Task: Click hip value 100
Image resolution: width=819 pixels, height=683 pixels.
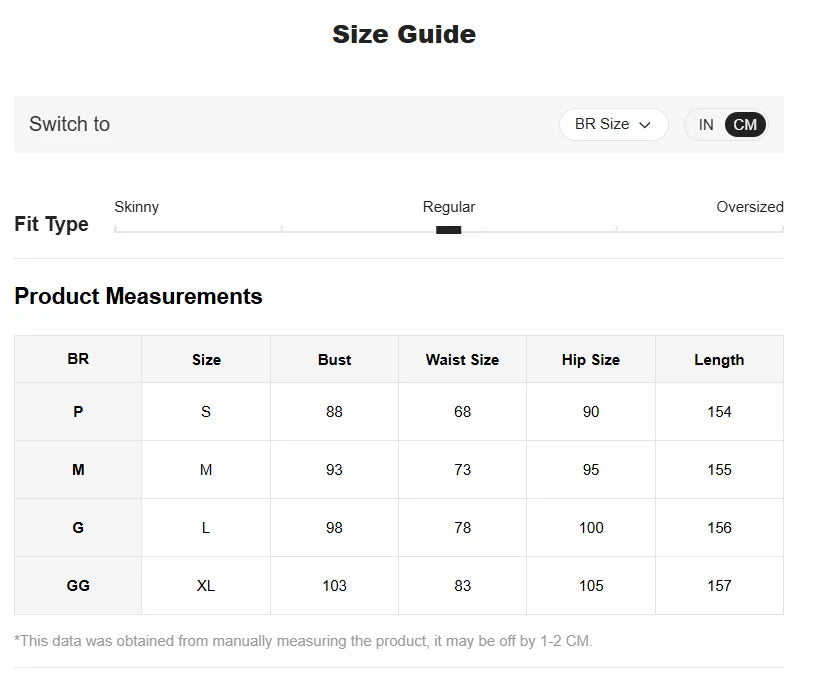Action: (x=591, y=527)
